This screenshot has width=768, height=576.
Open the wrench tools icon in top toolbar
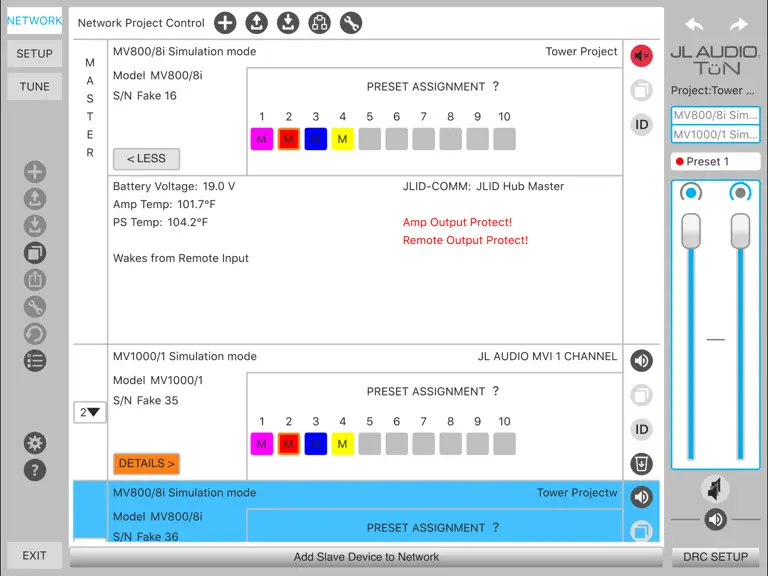click(x=351, y=23)
